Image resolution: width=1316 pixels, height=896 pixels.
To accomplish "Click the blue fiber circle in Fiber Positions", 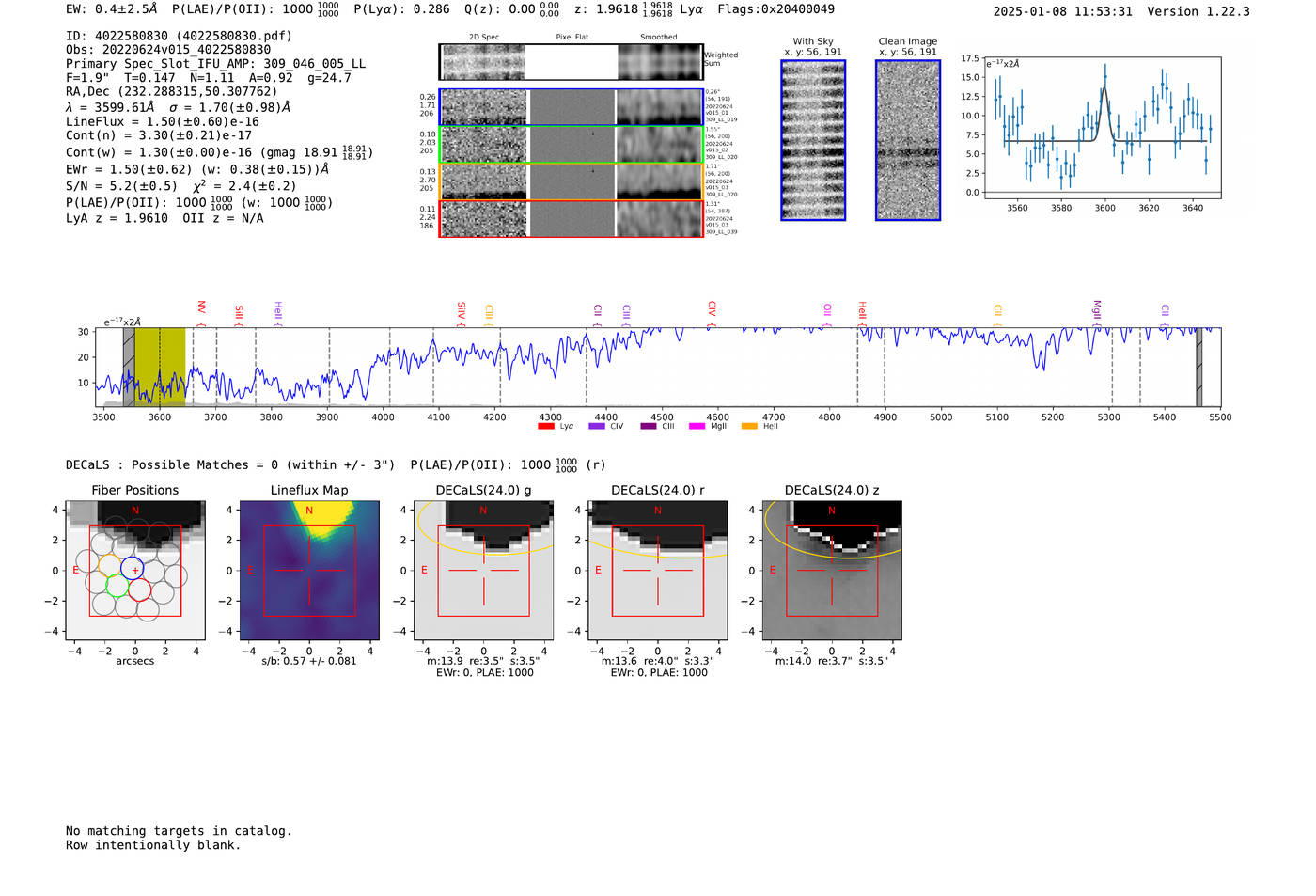I will click(x=133, y=568).
